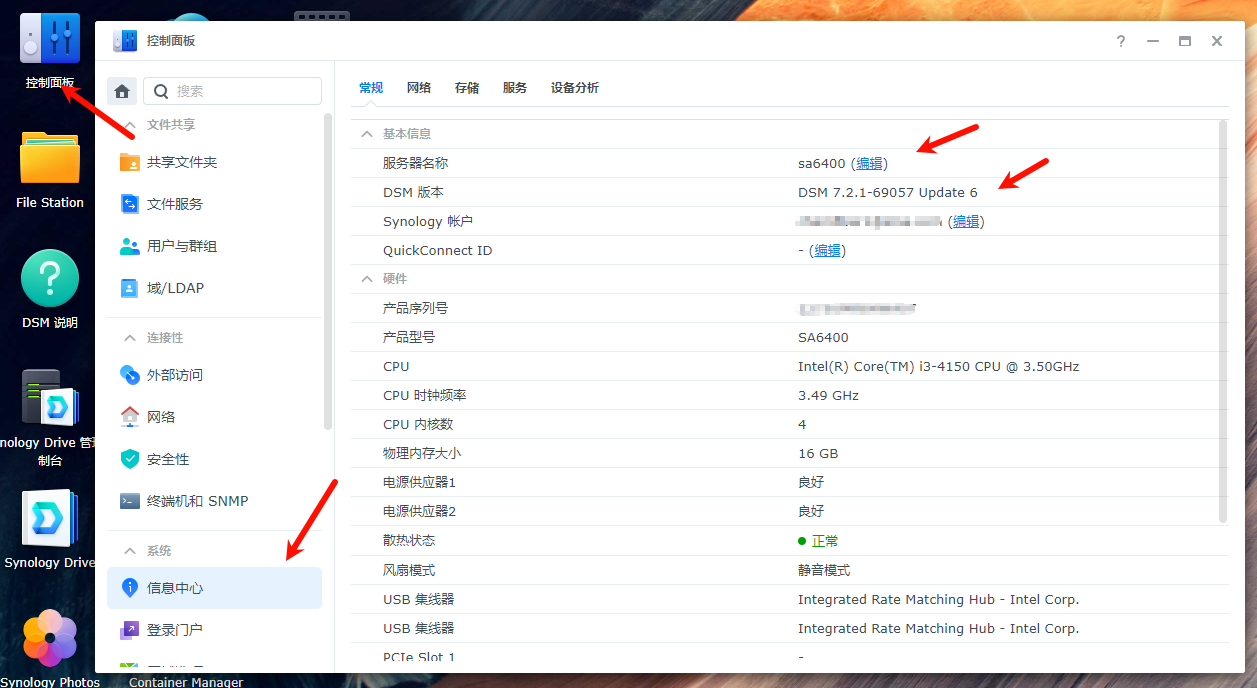The image size is (1257, 688).
Task: Click the 服务器名称 label
Action: [416, 163]
